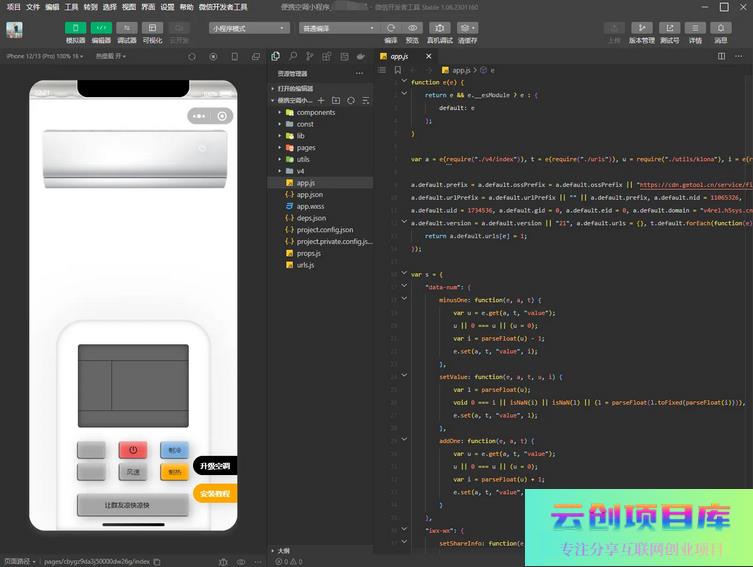753x567 pixels.
Task: Open project.config.json in the file tree
Action: (325, 229)
